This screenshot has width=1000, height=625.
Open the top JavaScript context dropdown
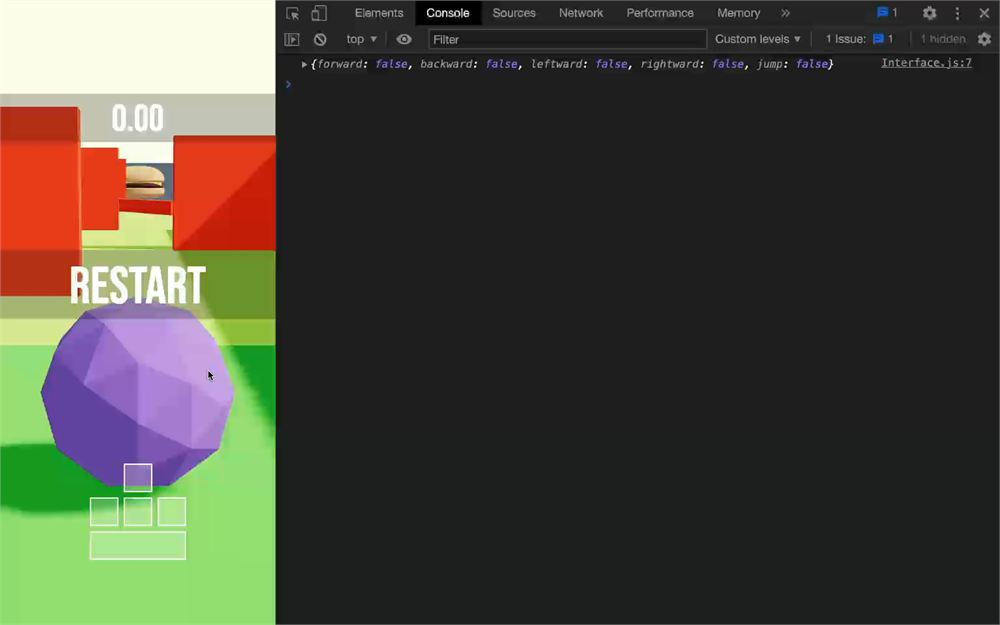[x=361, y=40]
